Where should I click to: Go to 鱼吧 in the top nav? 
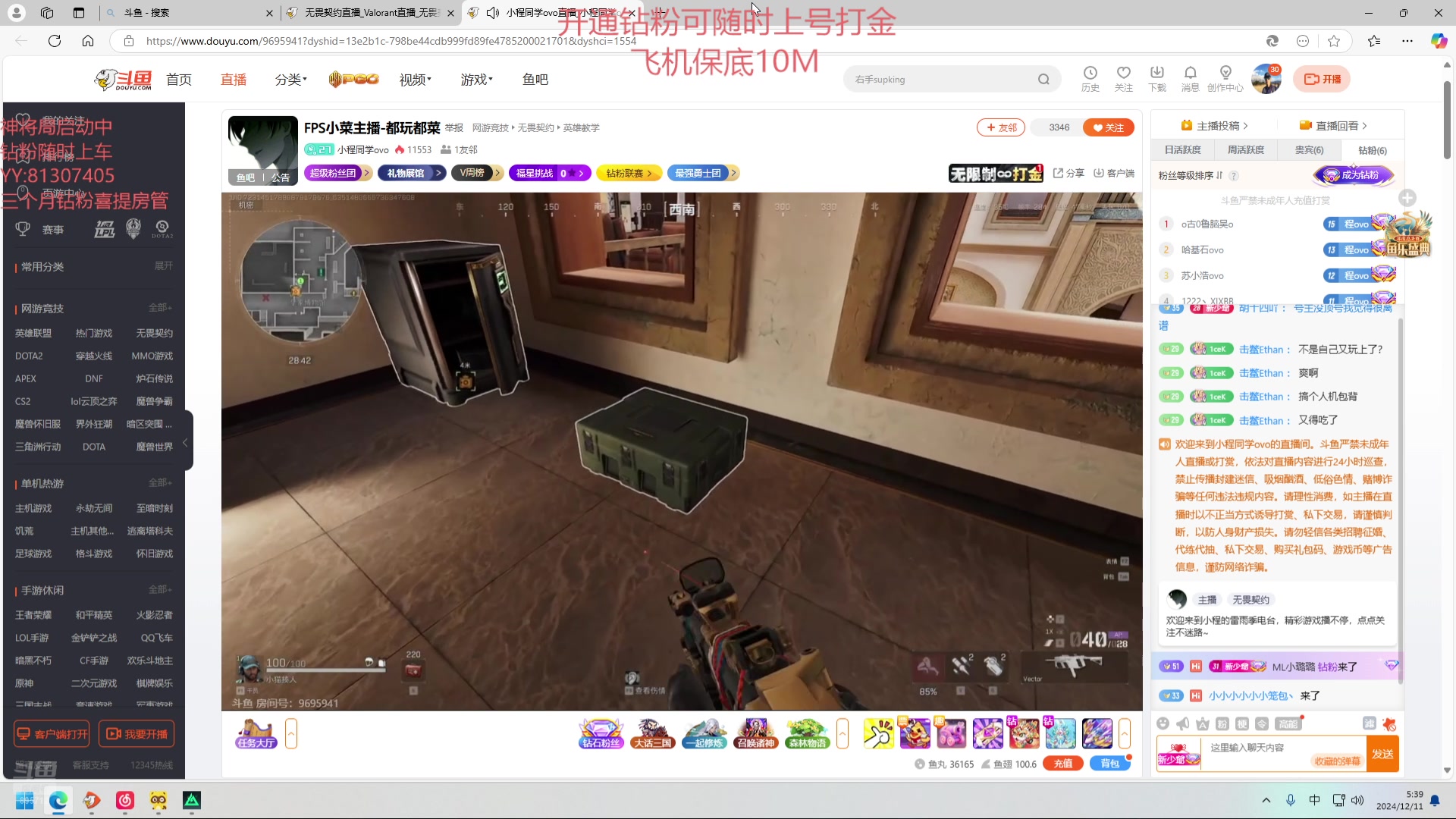tap(535, 80)
